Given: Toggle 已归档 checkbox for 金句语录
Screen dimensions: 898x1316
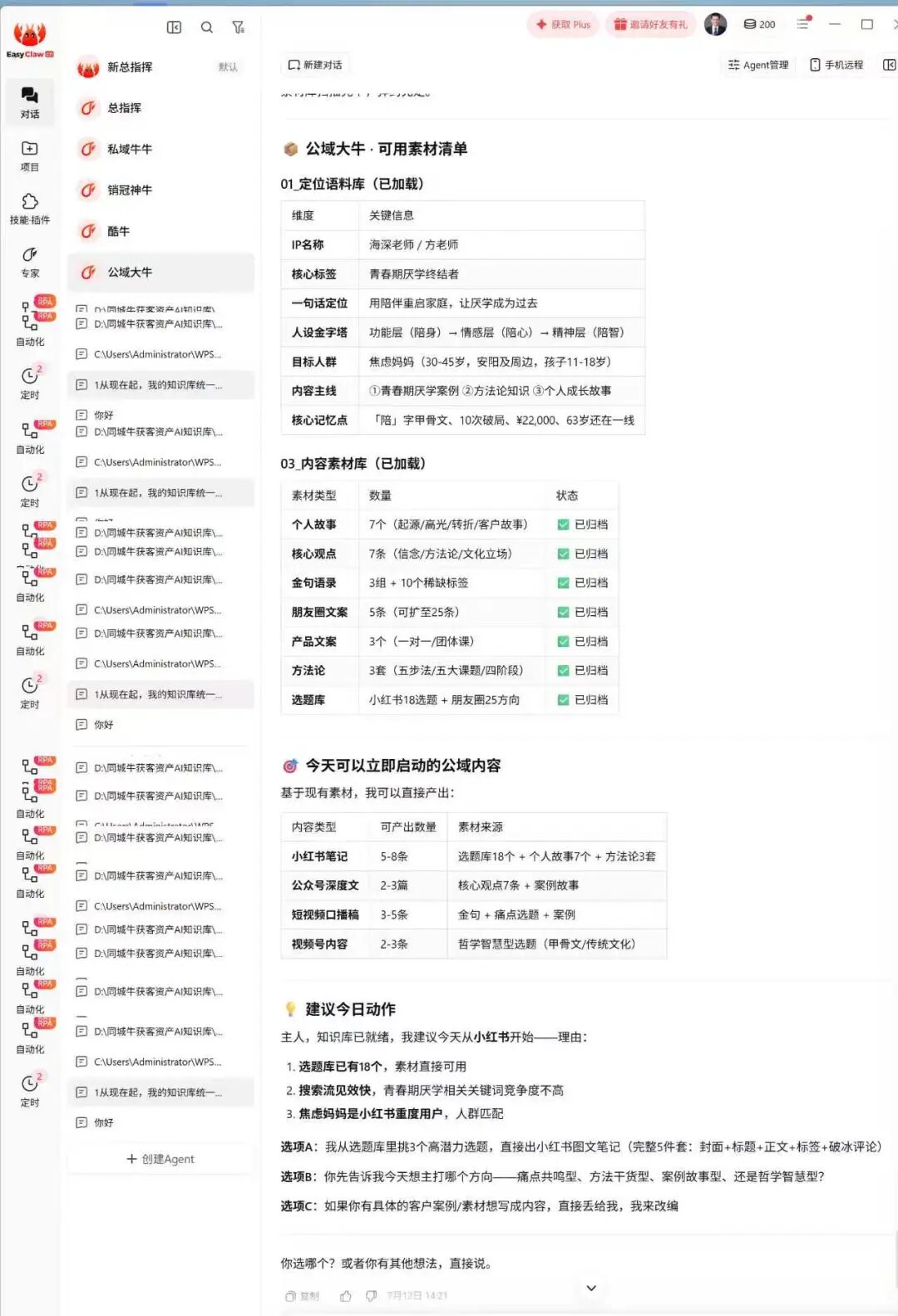Looking at the screenshot, I should (x=563, y=583).
